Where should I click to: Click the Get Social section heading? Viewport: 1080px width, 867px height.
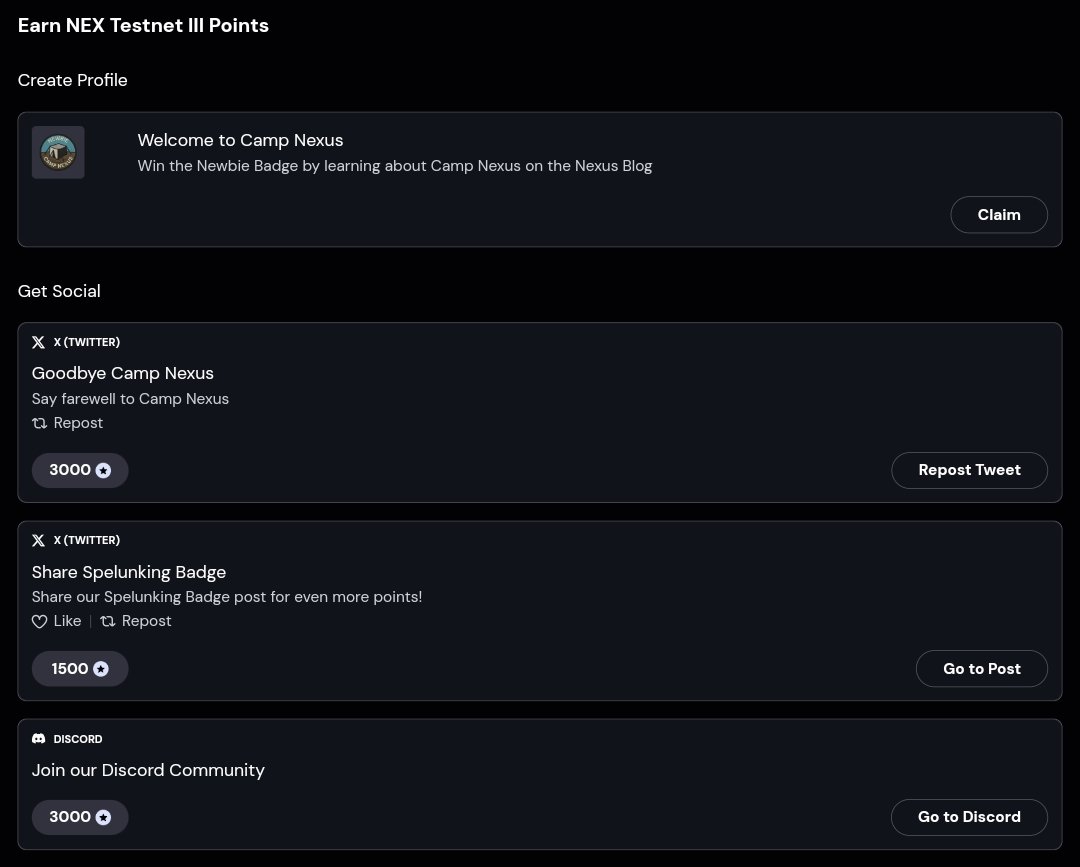click(x=59, y=291)
